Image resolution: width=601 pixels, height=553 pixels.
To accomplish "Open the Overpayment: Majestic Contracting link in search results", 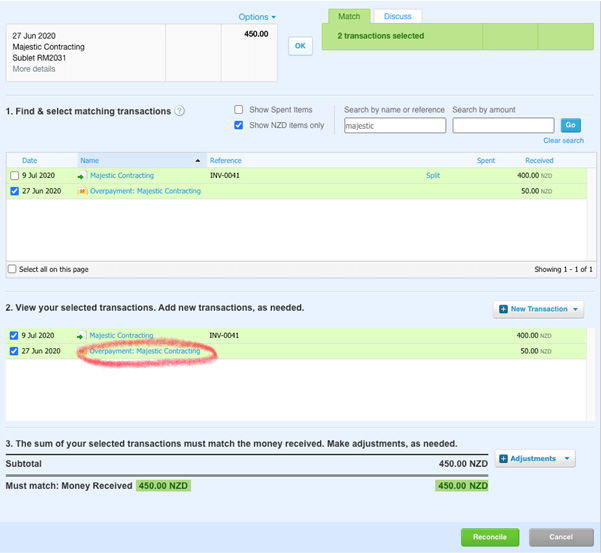I will point(145,191).
